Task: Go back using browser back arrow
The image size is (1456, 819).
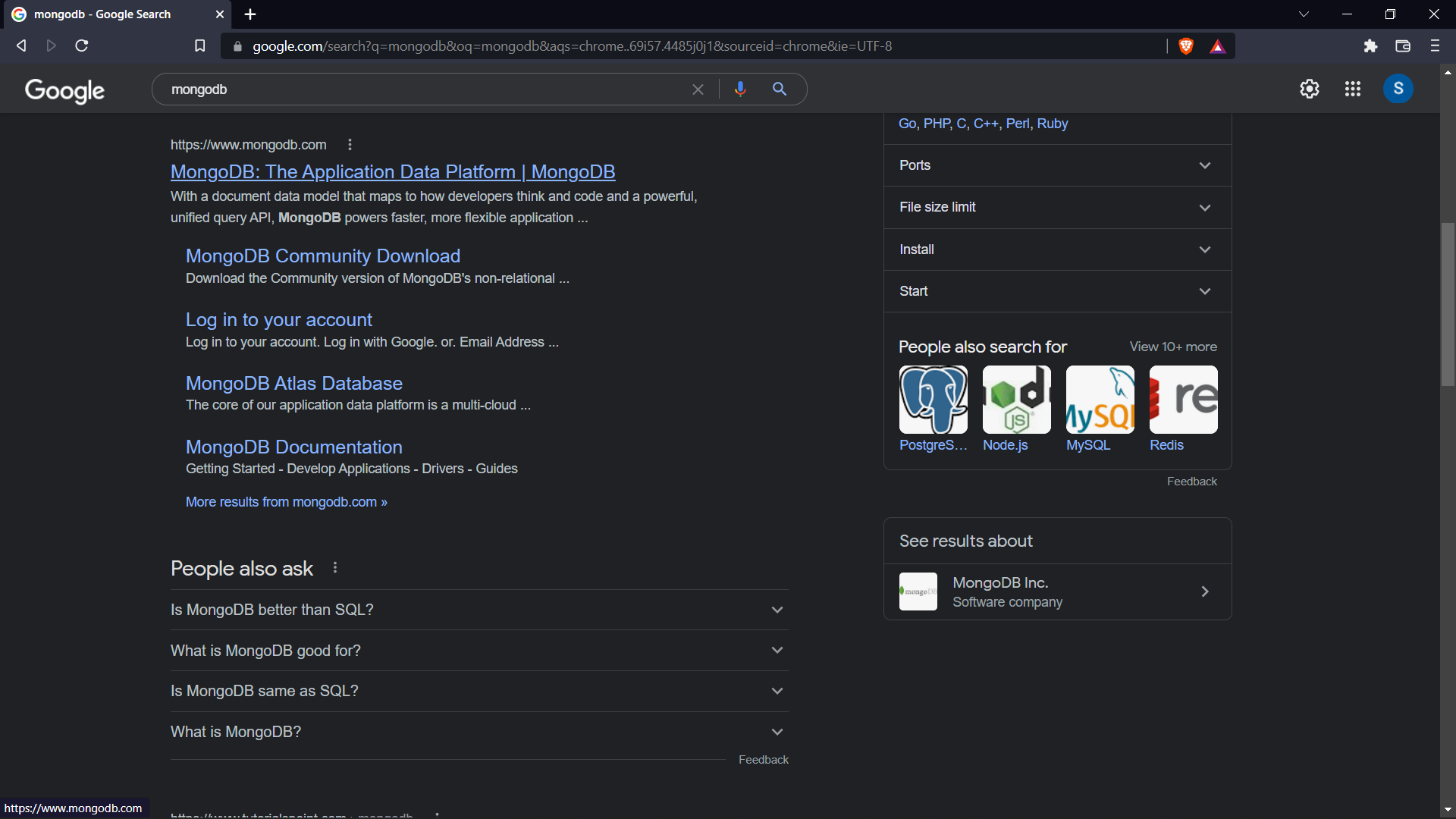Action: click(21, 45)
